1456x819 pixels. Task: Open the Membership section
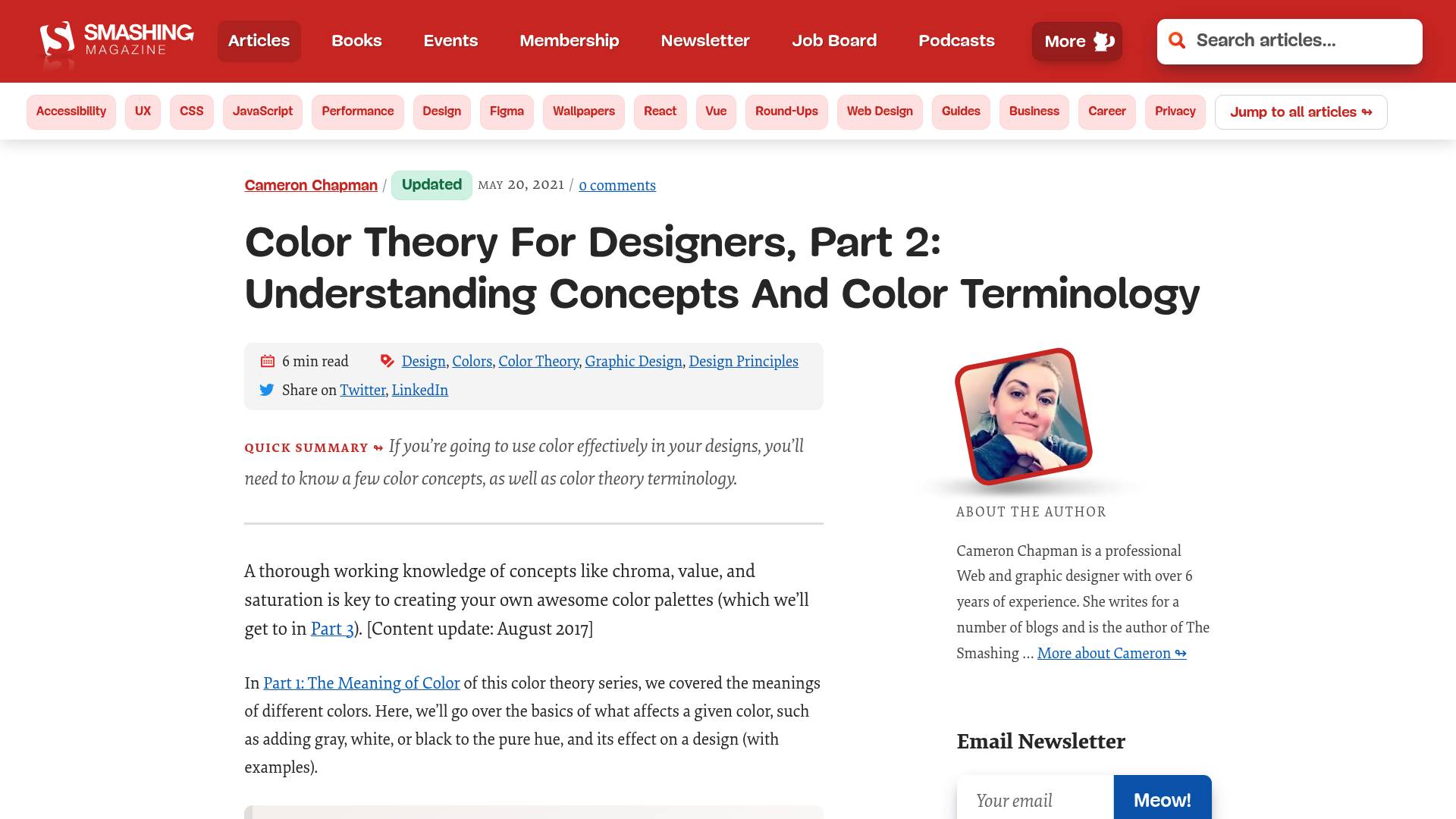pyautogui.click(x=569, y=41)
